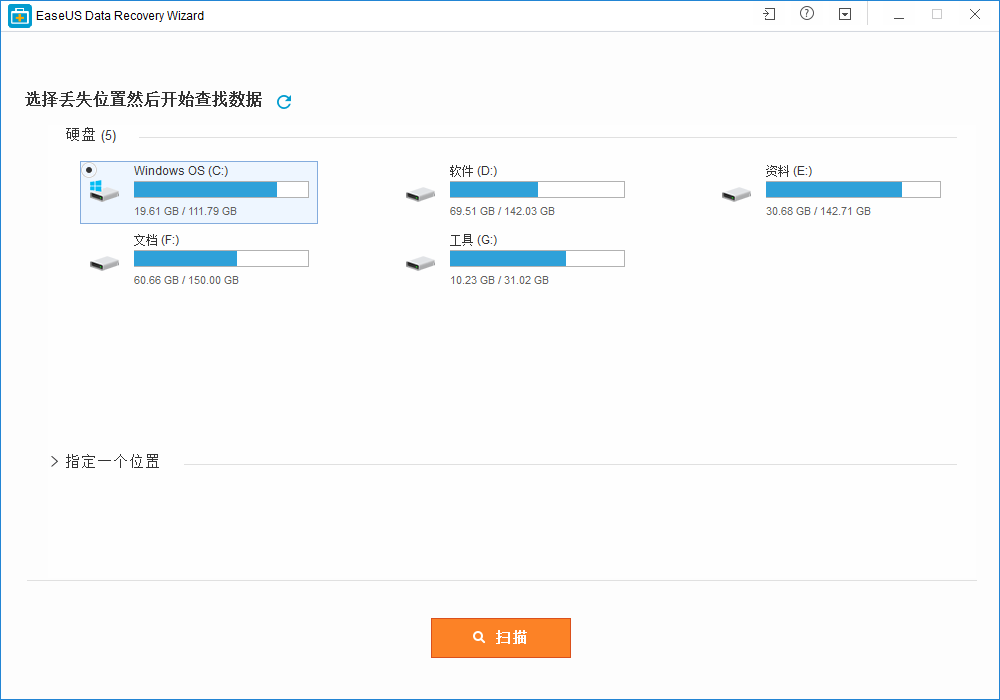Click the Windows OS (C:) drive icon
The width and height of the screenshot is (1000, 700).
103,192
